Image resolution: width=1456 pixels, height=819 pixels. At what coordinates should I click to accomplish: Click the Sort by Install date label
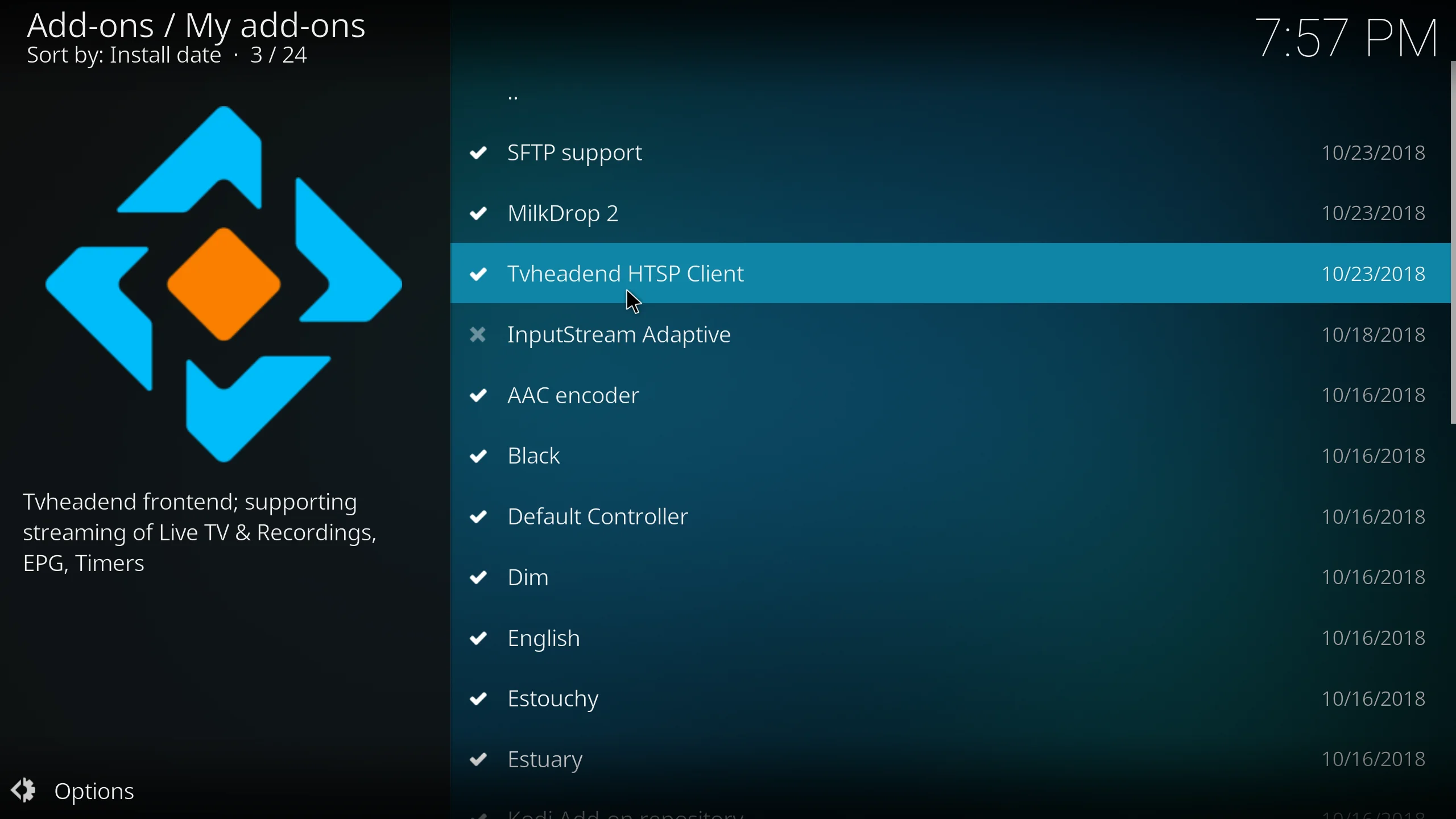(x=124, y=56)
